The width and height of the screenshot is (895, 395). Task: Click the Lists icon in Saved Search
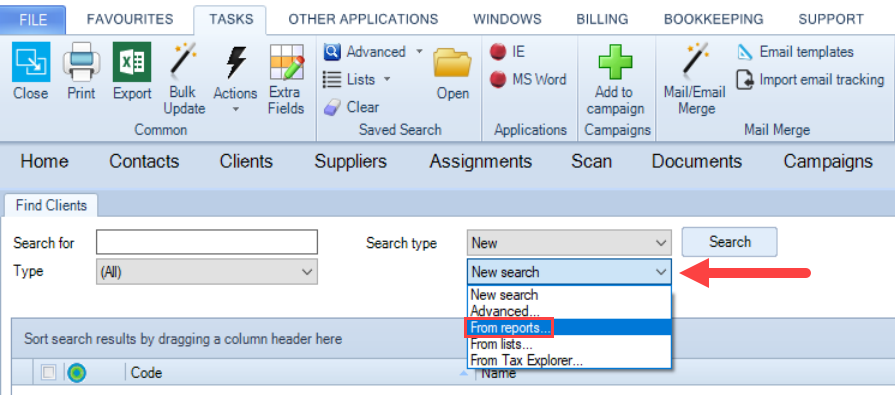(x=332, y=79)
